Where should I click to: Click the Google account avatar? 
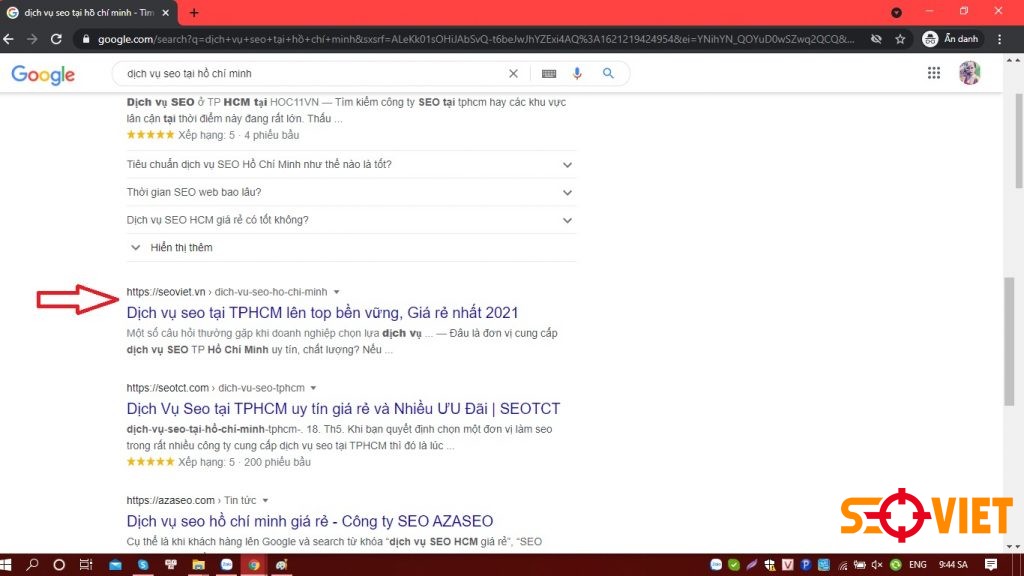969,72
